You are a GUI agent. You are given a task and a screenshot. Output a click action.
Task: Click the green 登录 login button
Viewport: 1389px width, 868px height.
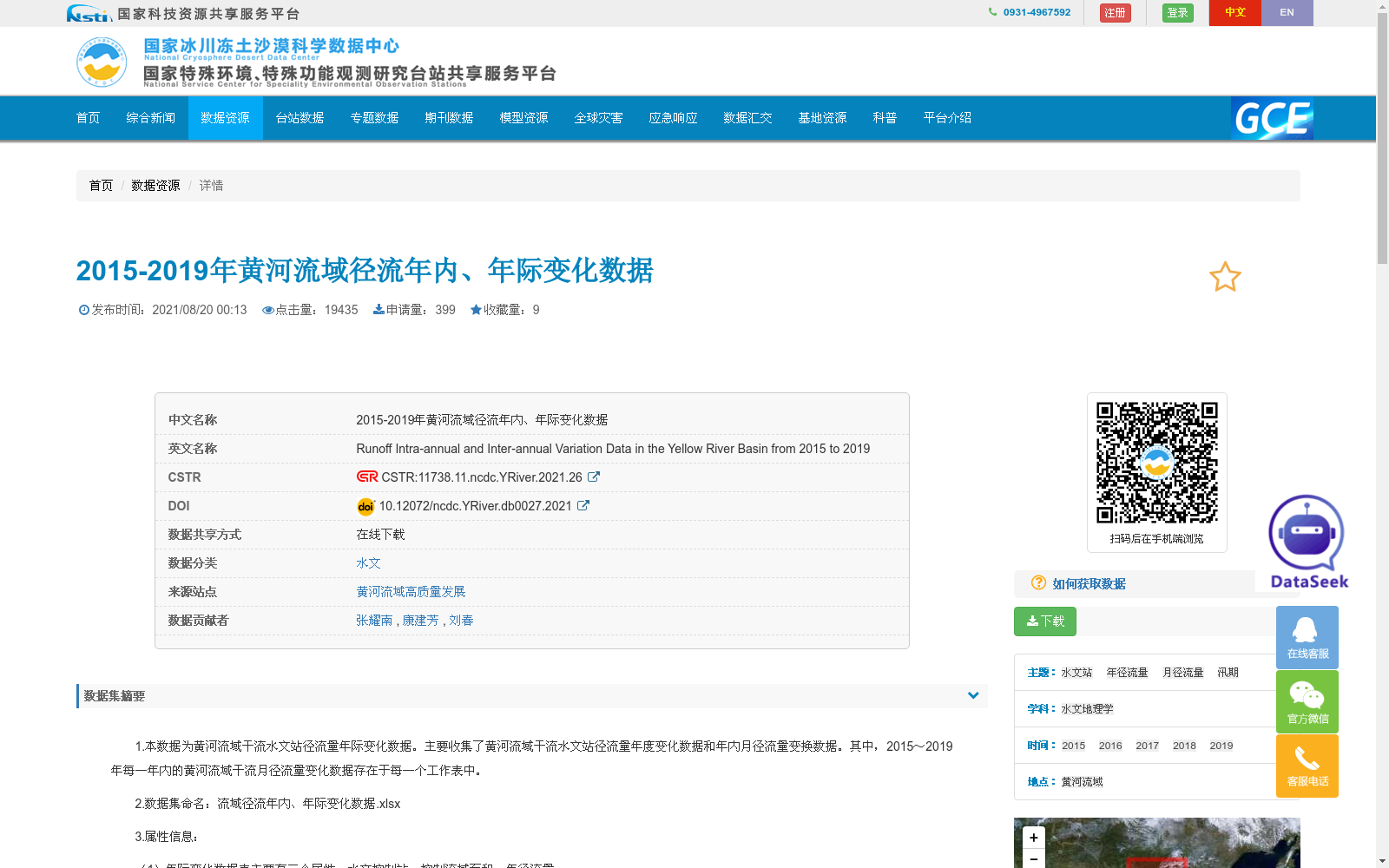coord(1178,13)
